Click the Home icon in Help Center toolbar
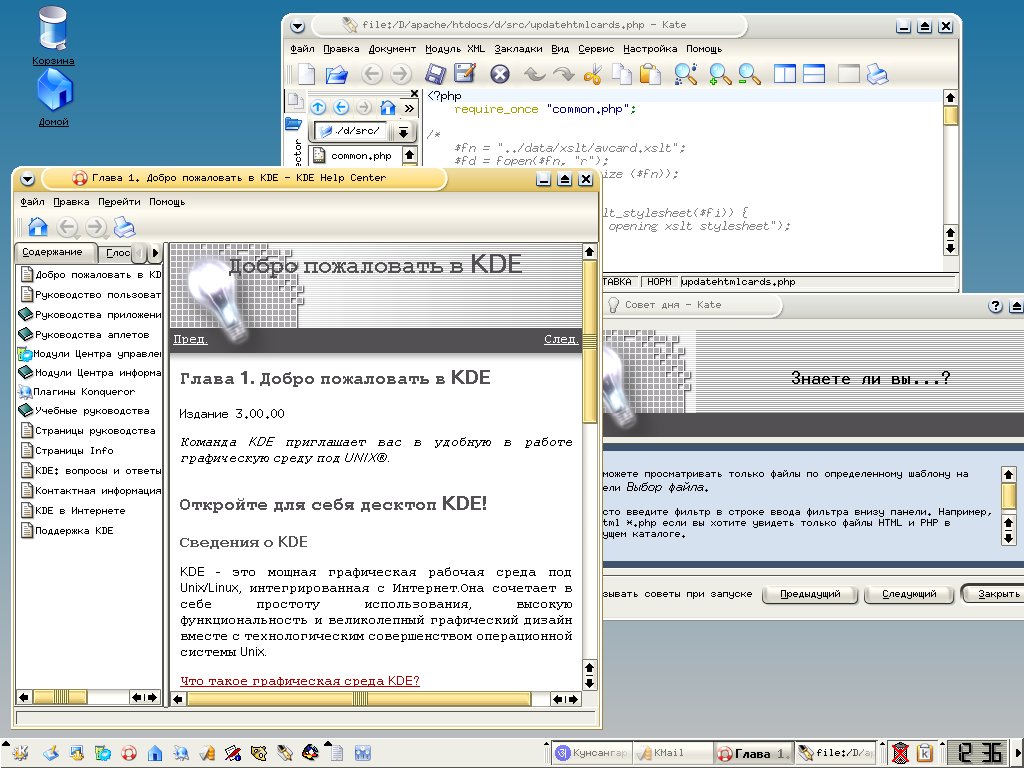 [x=37, y=227]
